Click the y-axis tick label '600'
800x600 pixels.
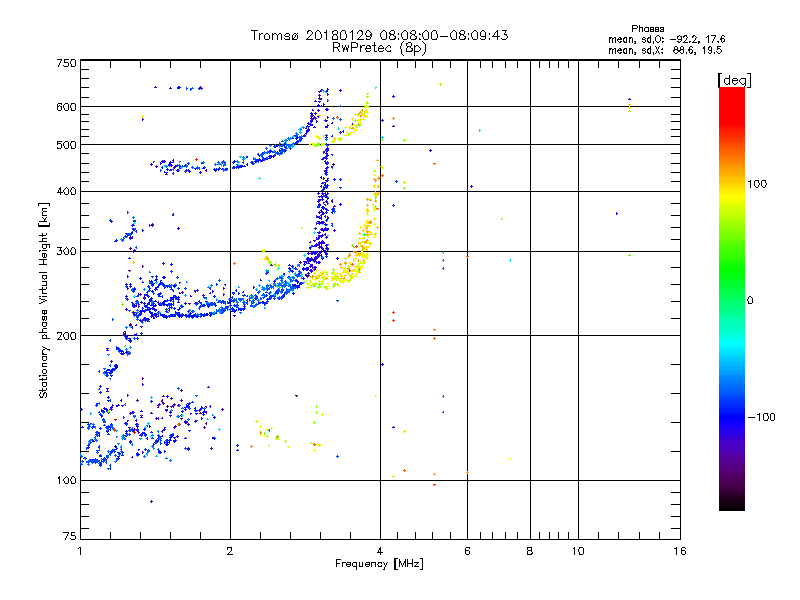pyautogui.click(x=66, y=107)
